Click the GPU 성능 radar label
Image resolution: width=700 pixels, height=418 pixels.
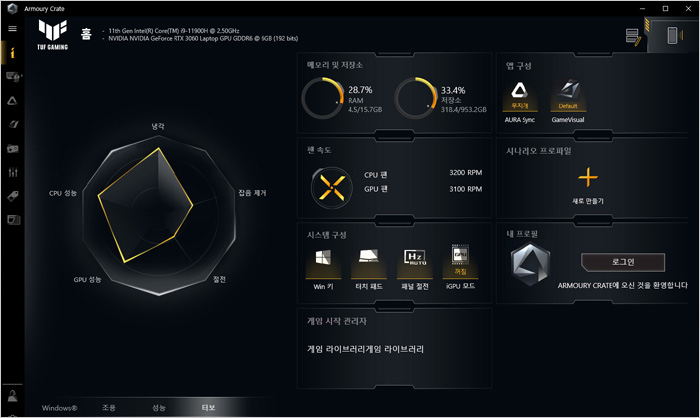coord(88,280)
